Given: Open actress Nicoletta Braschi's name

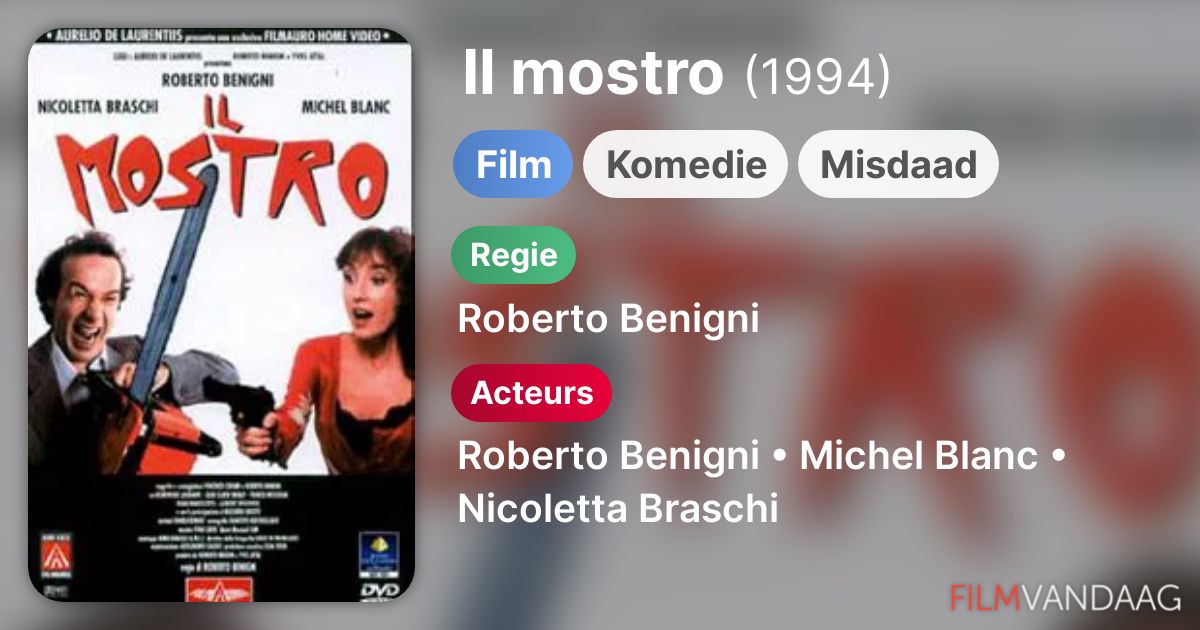Looking at the screenshot, I should coord(618,508).
